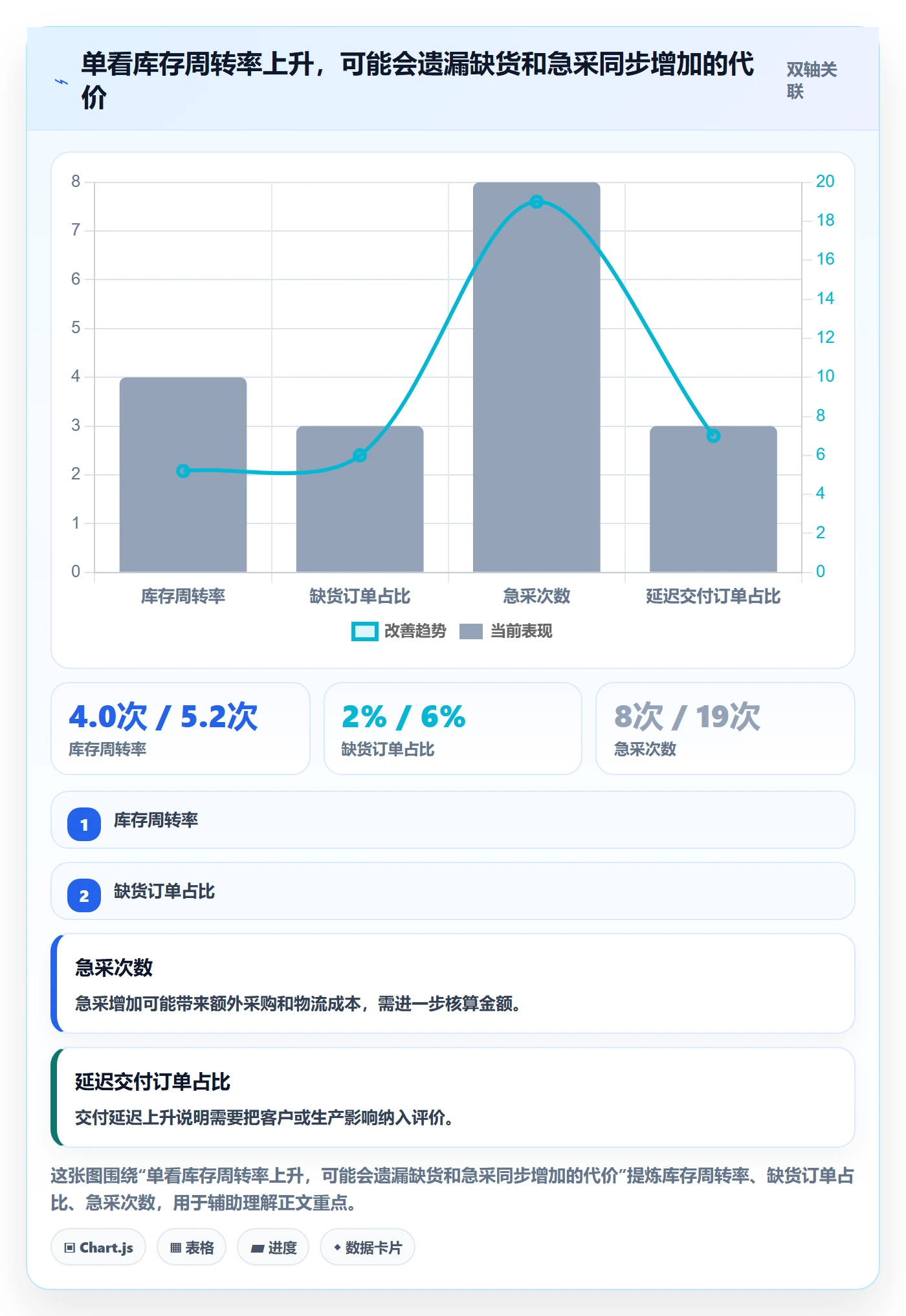This screenshot has height=1316, width=906.
Task: Click left axis value 8
Action: (76, 181)
